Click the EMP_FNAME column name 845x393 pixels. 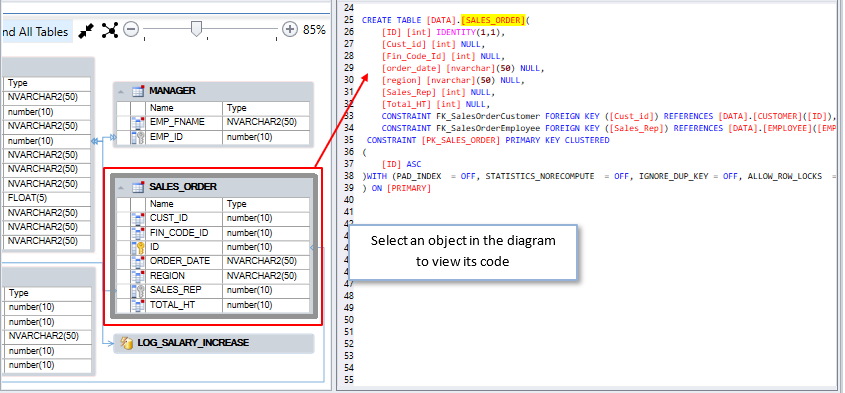point(177,122)
